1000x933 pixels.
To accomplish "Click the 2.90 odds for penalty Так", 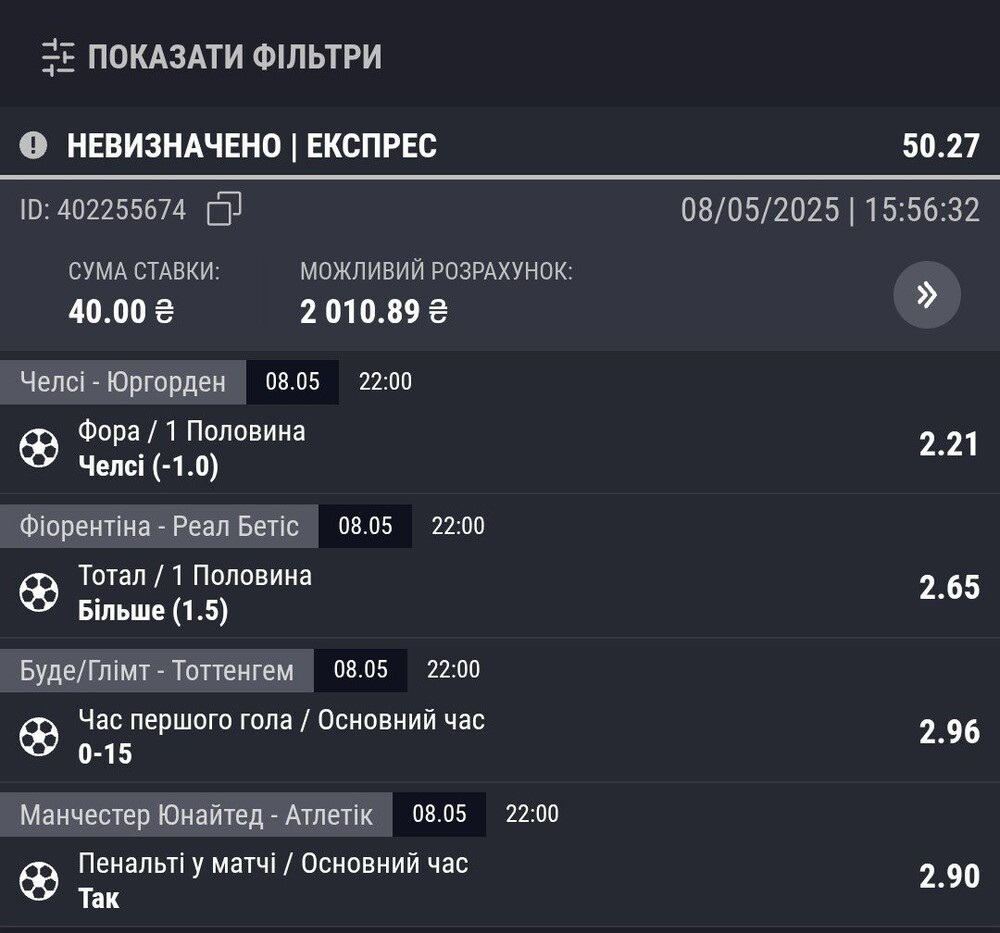I will pos(949,876).
